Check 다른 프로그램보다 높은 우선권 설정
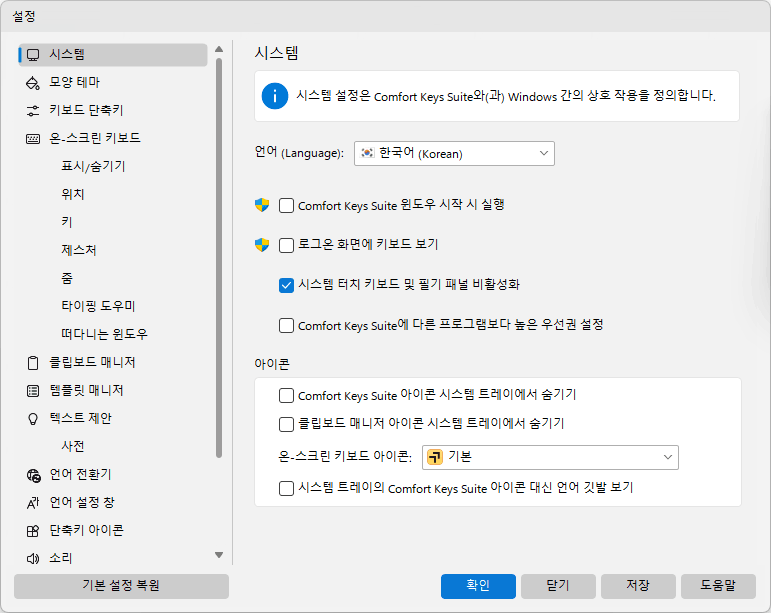The width and height of the screenshot is (771, 613). (x=286, y=325)
